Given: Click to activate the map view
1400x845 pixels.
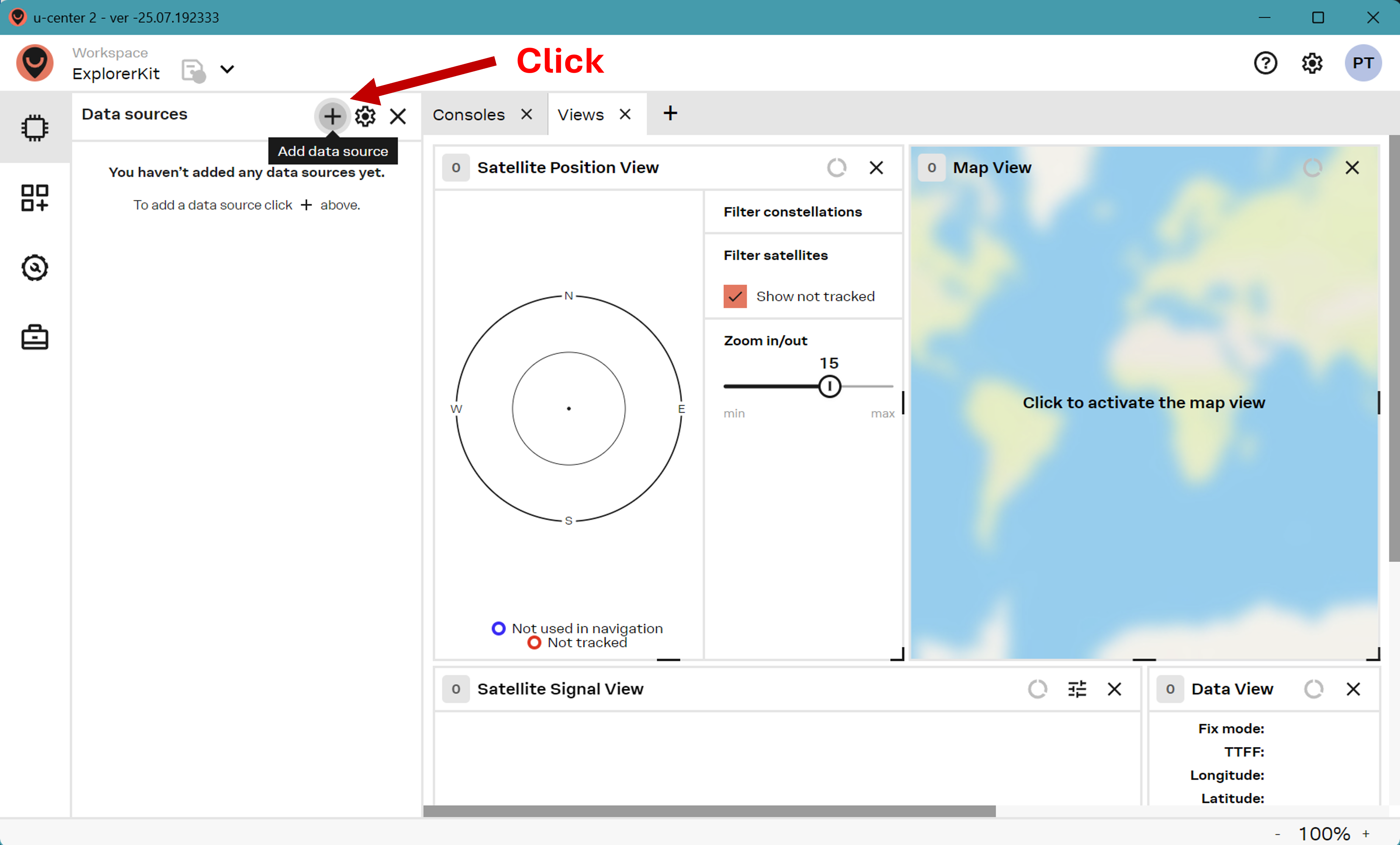Looking at the screenshot, I should point(1143,402).
